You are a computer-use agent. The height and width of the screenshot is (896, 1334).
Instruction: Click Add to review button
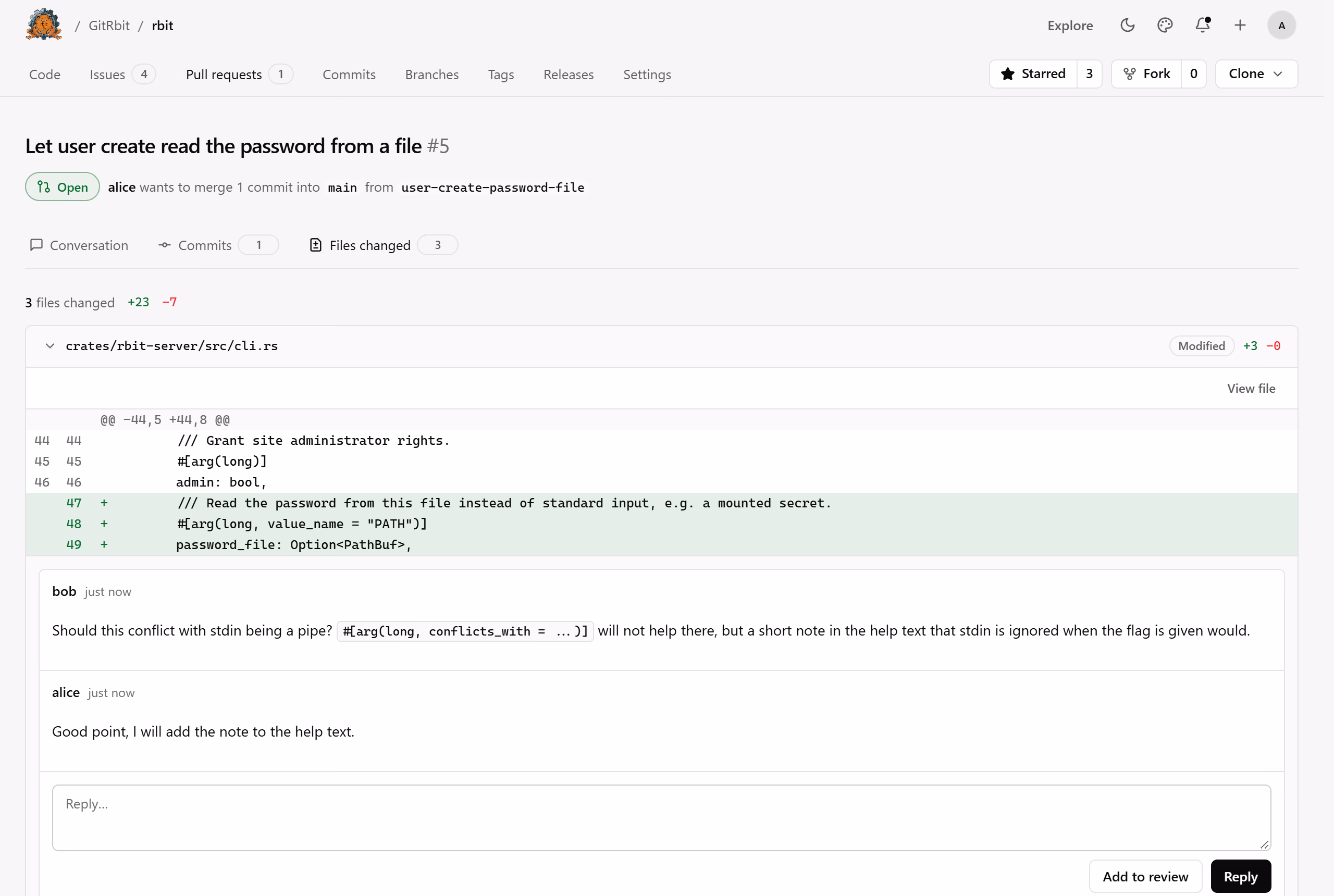[x=1145, y=876]
